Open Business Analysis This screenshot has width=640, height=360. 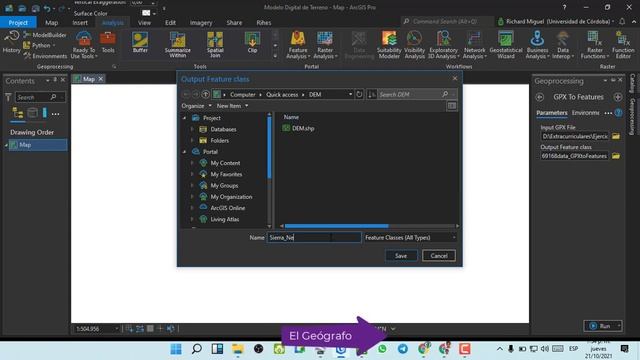[x=537, y=45]
